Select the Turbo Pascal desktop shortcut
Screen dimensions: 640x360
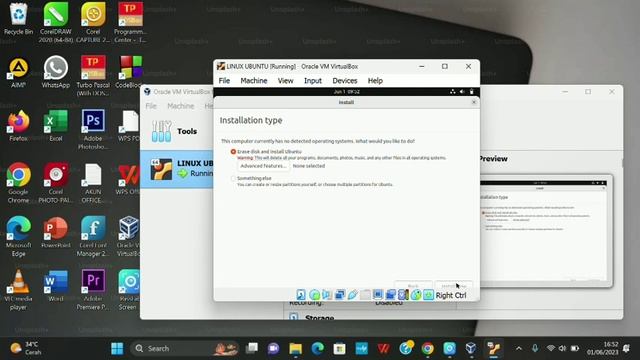93,76
